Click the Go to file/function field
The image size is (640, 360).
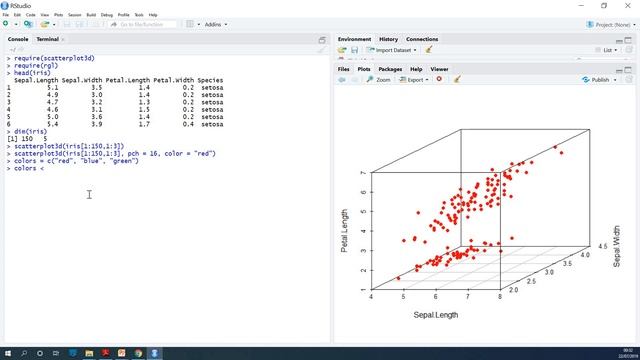tap(143, 24)
